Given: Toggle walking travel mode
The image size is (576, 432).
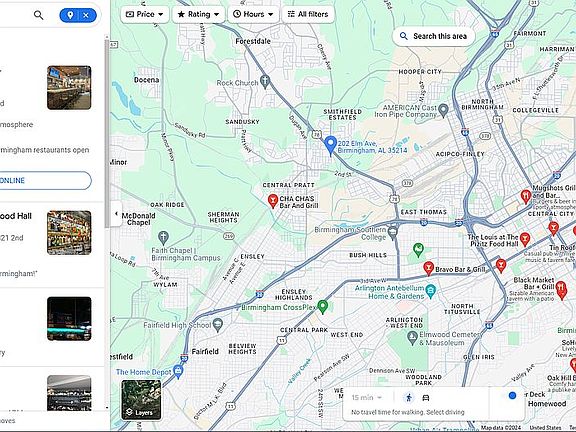Looking at the screenshot, I should pos(408,398).
